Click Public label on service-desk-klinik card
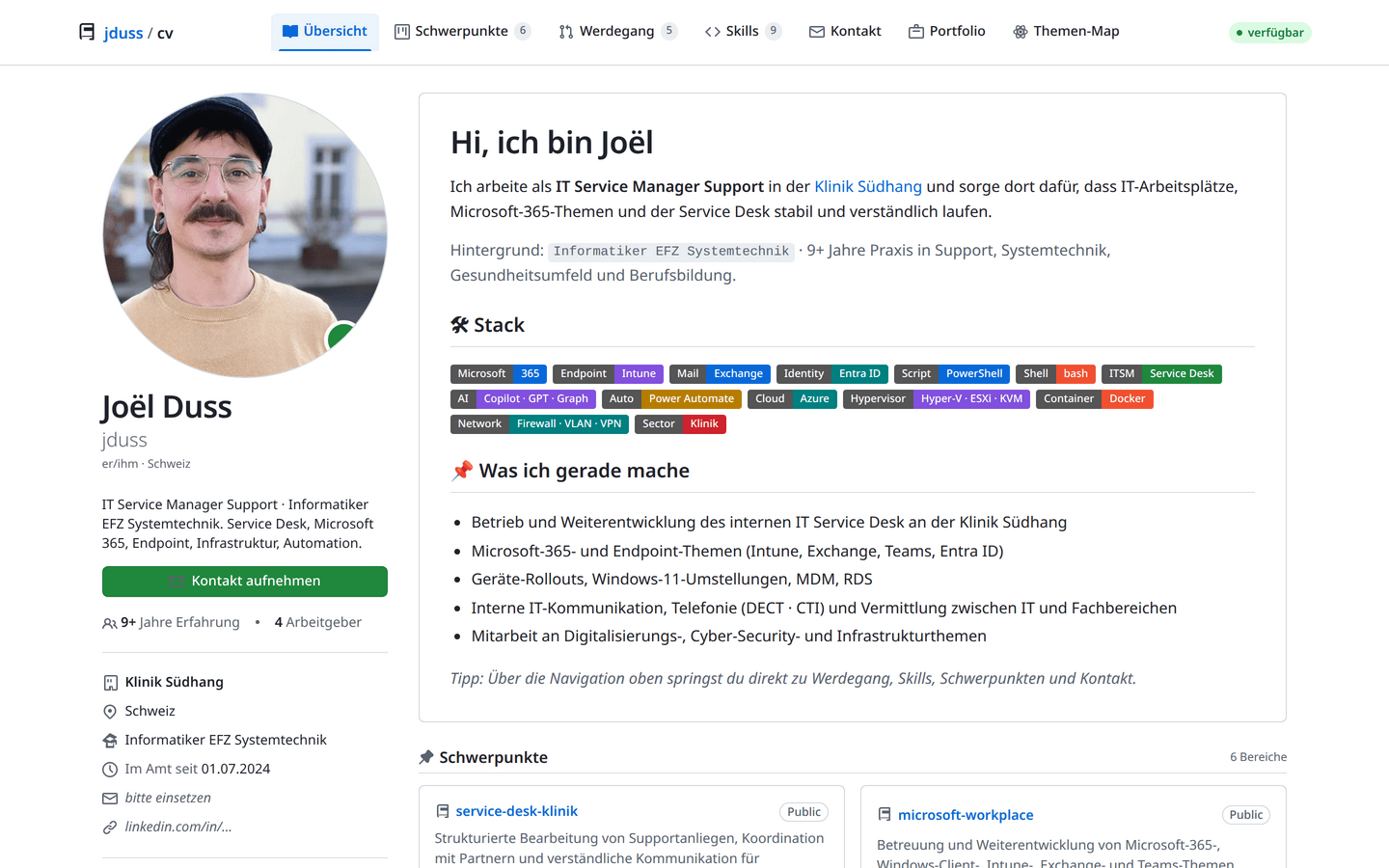This screenshot has width=1389, height=868. [803, 812]
